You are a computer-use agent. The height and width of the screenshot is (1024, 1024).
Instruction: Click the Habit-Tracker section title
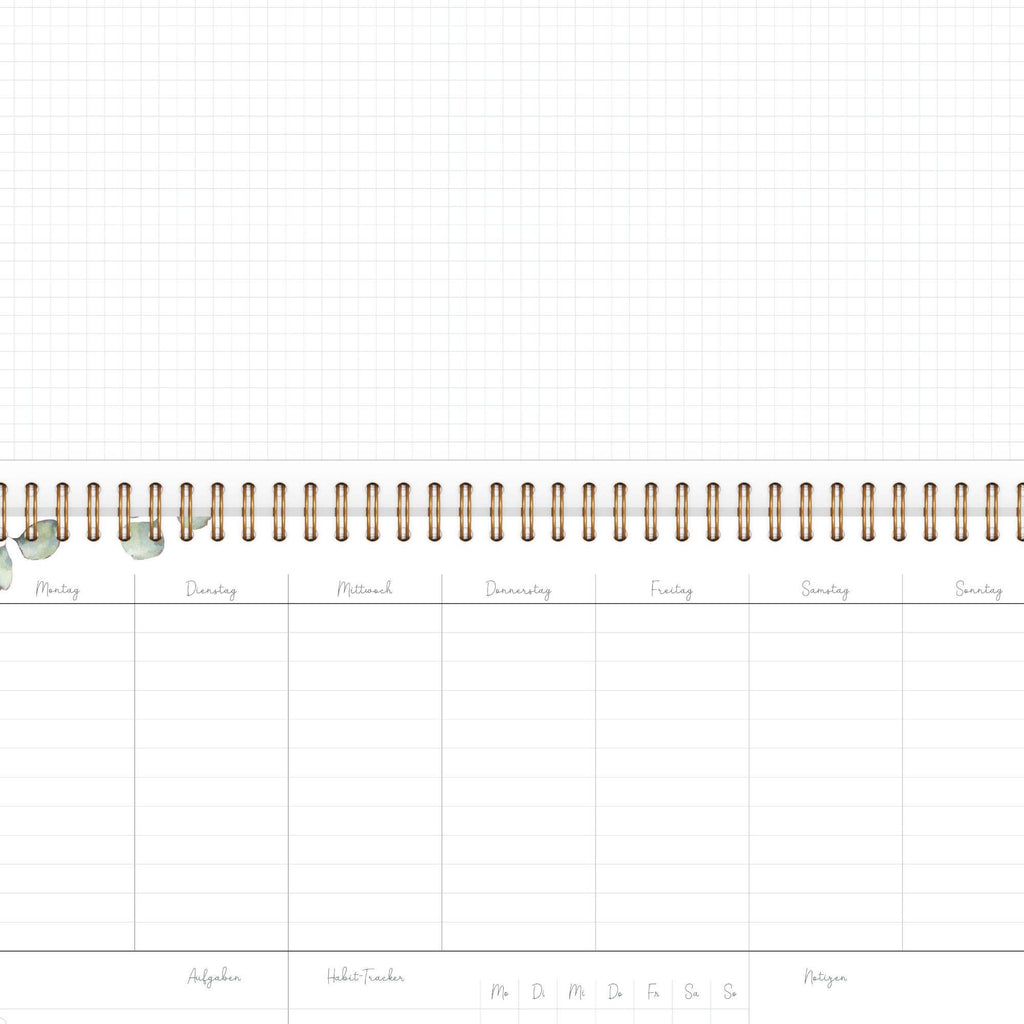[x=365, y=977]
